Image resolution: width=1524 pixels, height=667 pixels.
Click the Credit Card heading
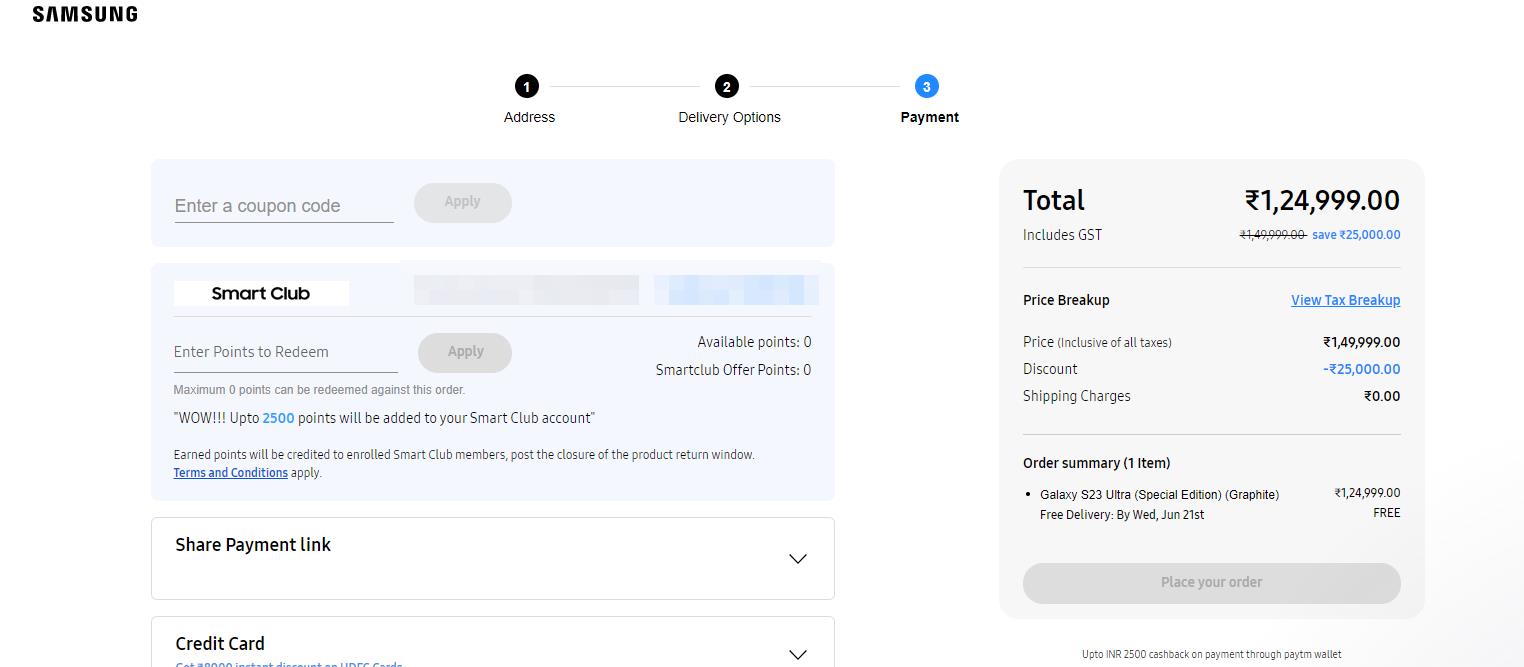(x=220, y=644)
